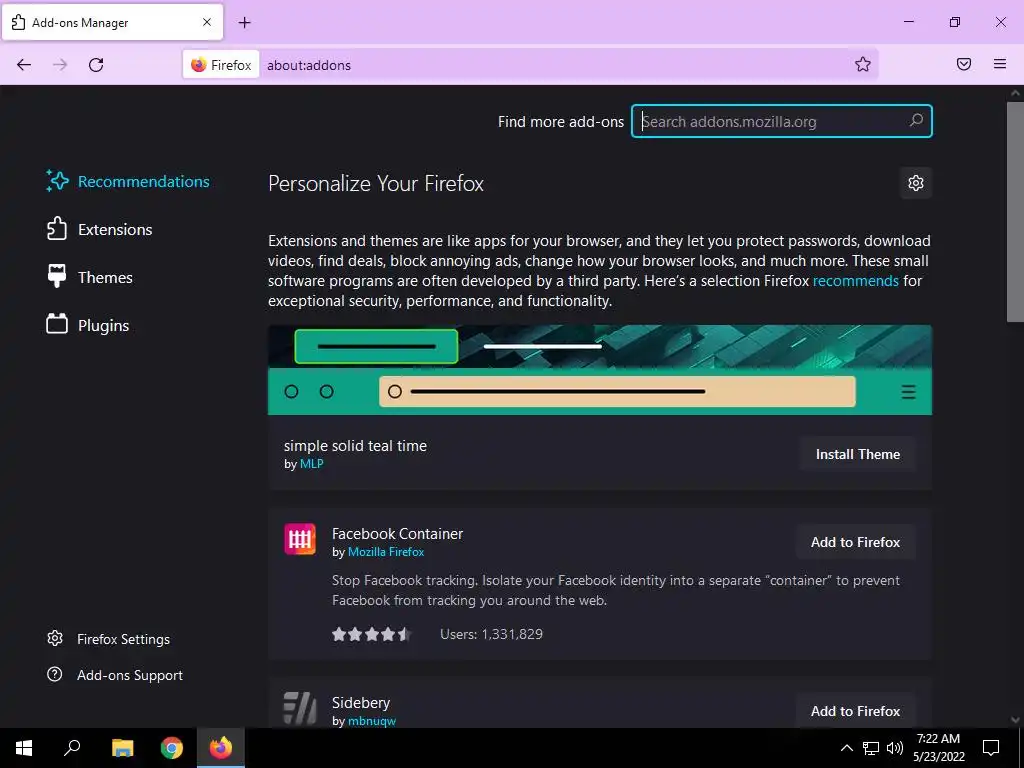Click the Facebook Container star rating
Screen dimensions: 1024x768
tap(371, 634)
